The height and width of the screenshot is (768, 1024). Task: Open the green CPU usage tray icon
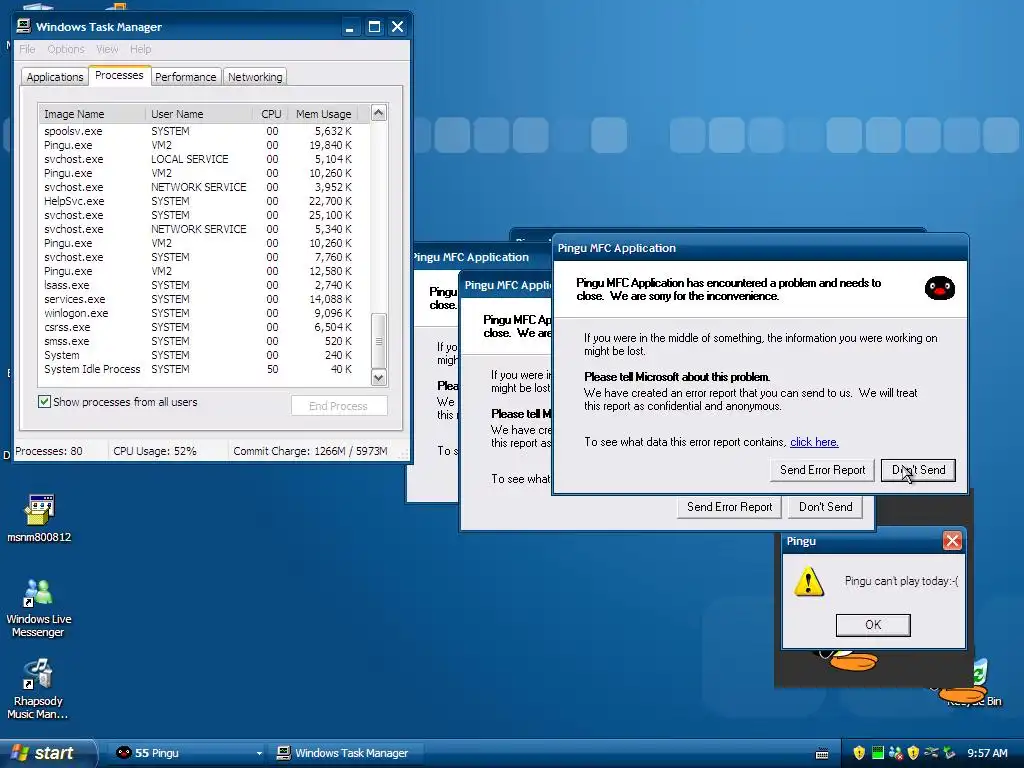(x=878, y=753)
